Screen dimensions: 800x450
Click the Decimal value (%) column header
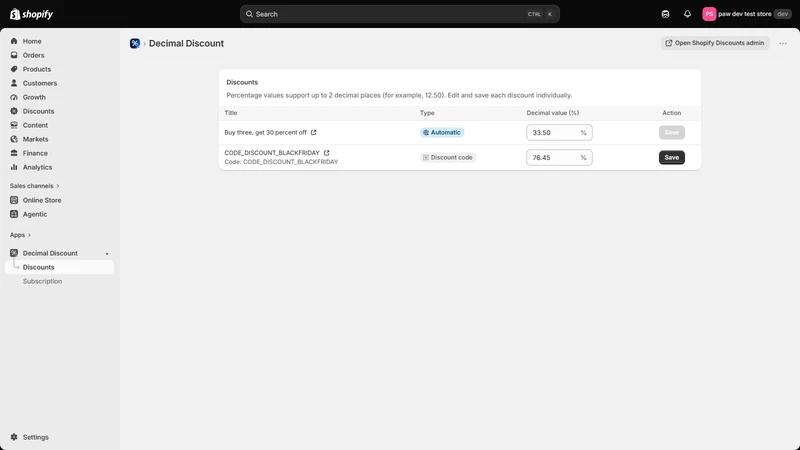pos(553,113)
